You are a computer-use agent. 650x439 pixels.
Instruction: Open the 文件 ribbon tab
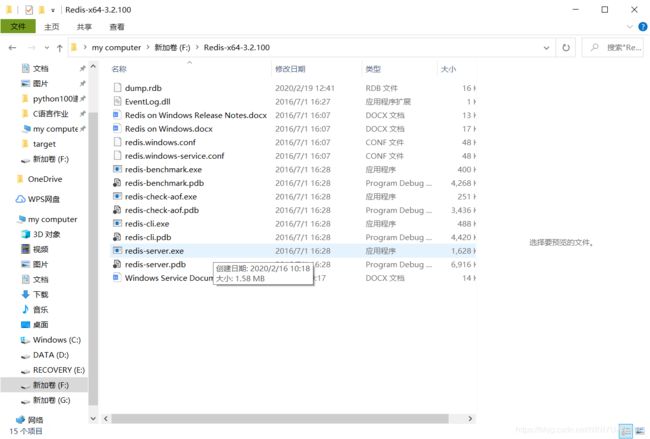(18, 27)
